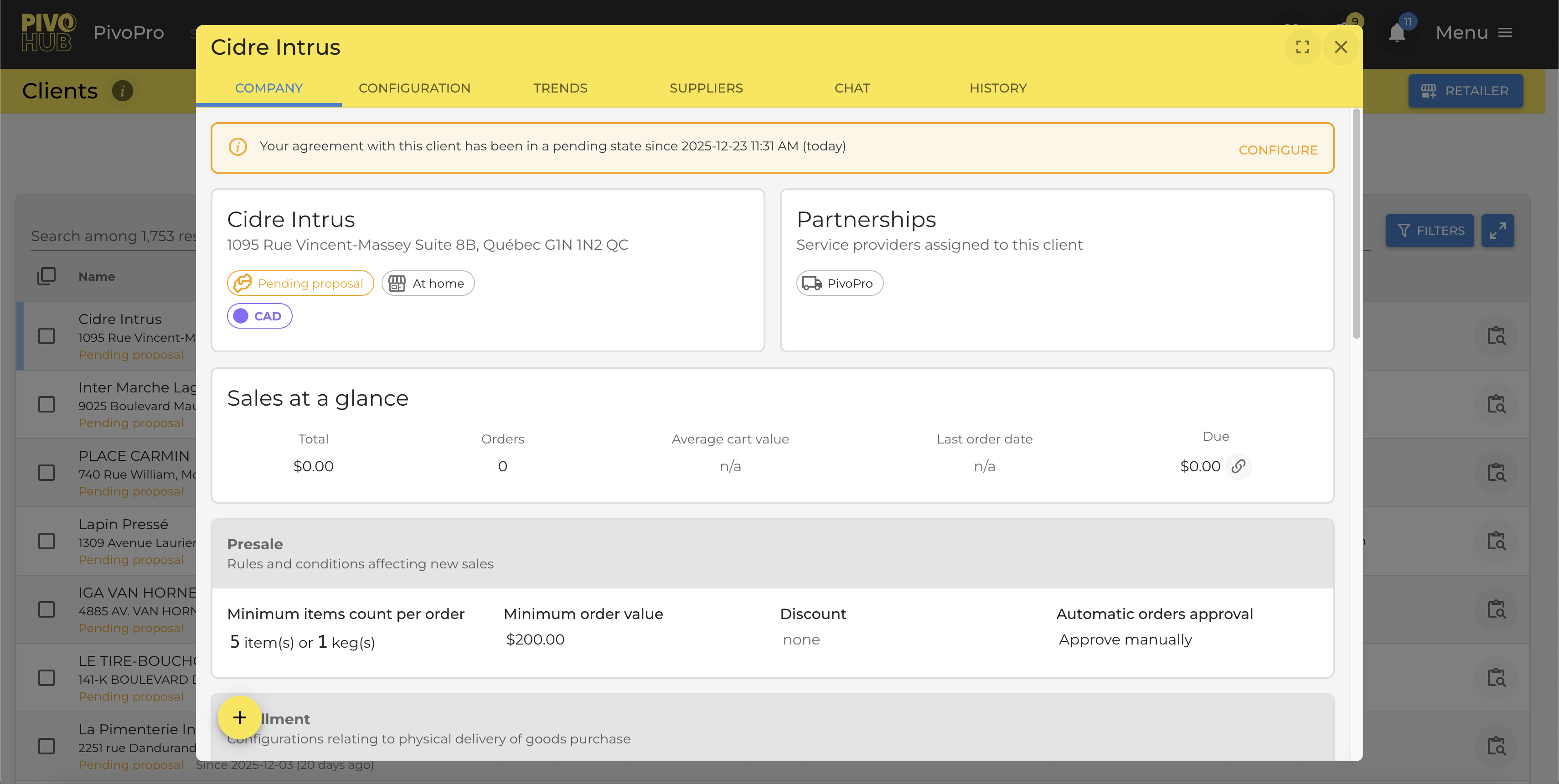Open notifications bell icon
This screenshot has height=784, width=1559.
1397,33
